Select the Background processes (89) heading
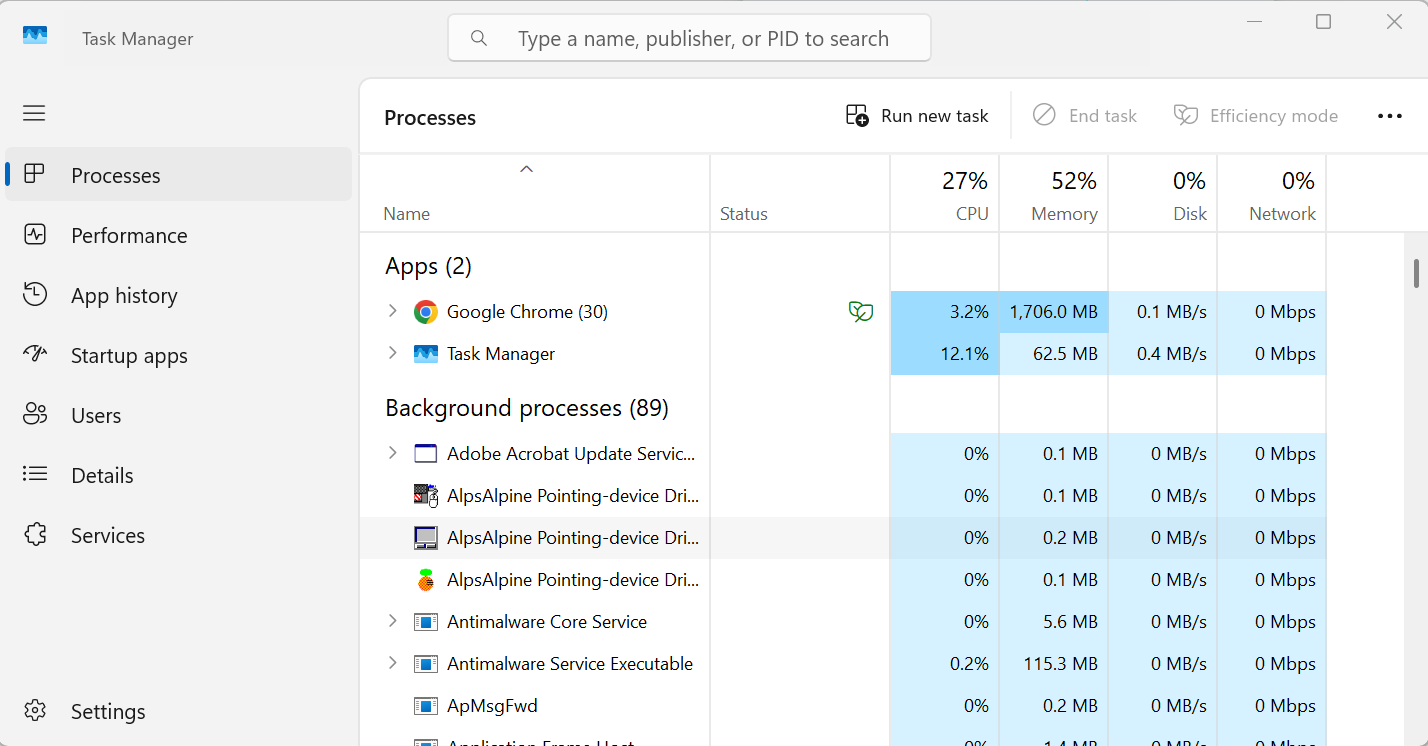This screenshot has height=746, width=1428. pyautogui.click(x=527, y=408)
